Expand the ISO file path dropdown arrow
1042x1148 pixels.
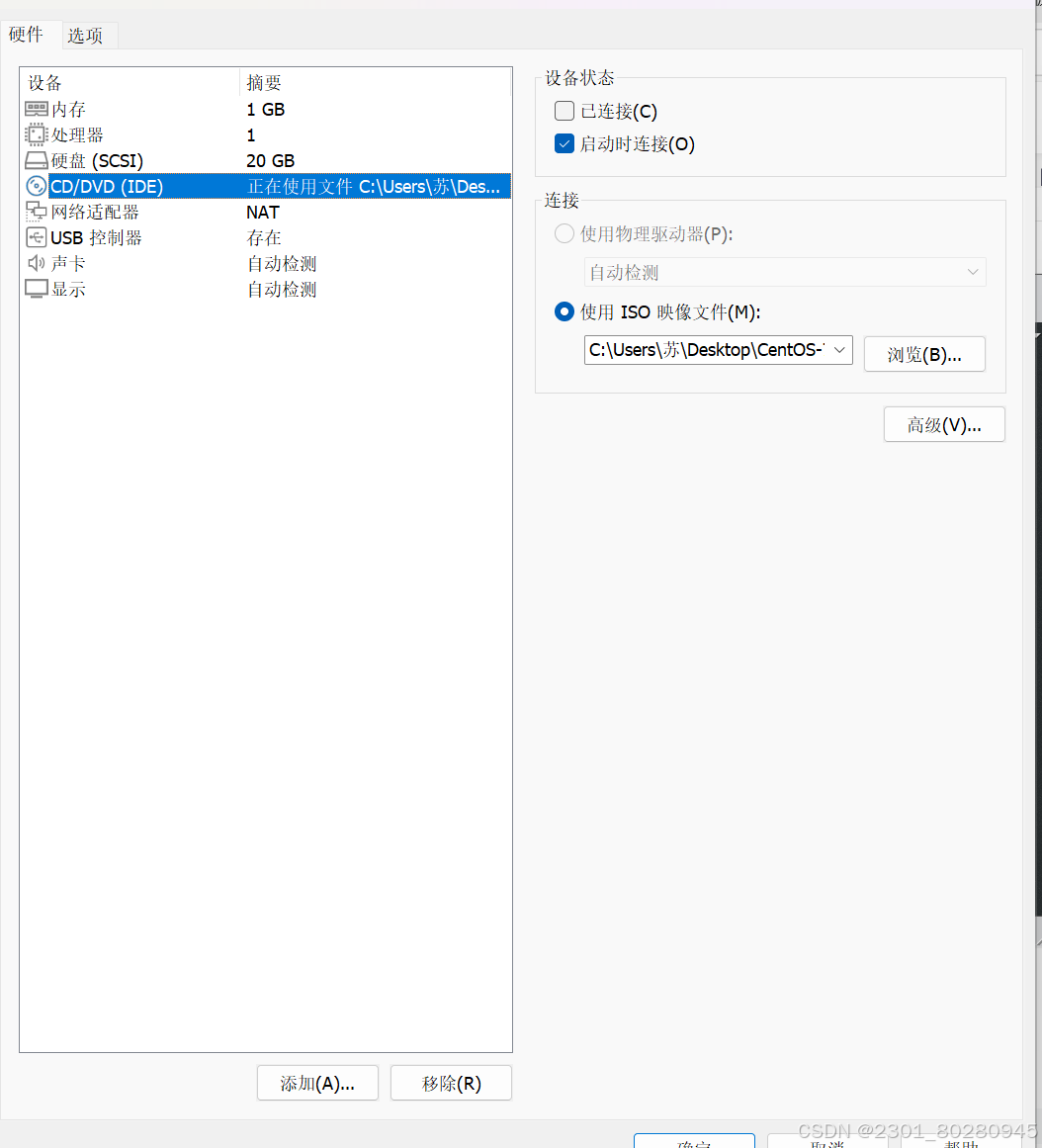click(839, 350)
